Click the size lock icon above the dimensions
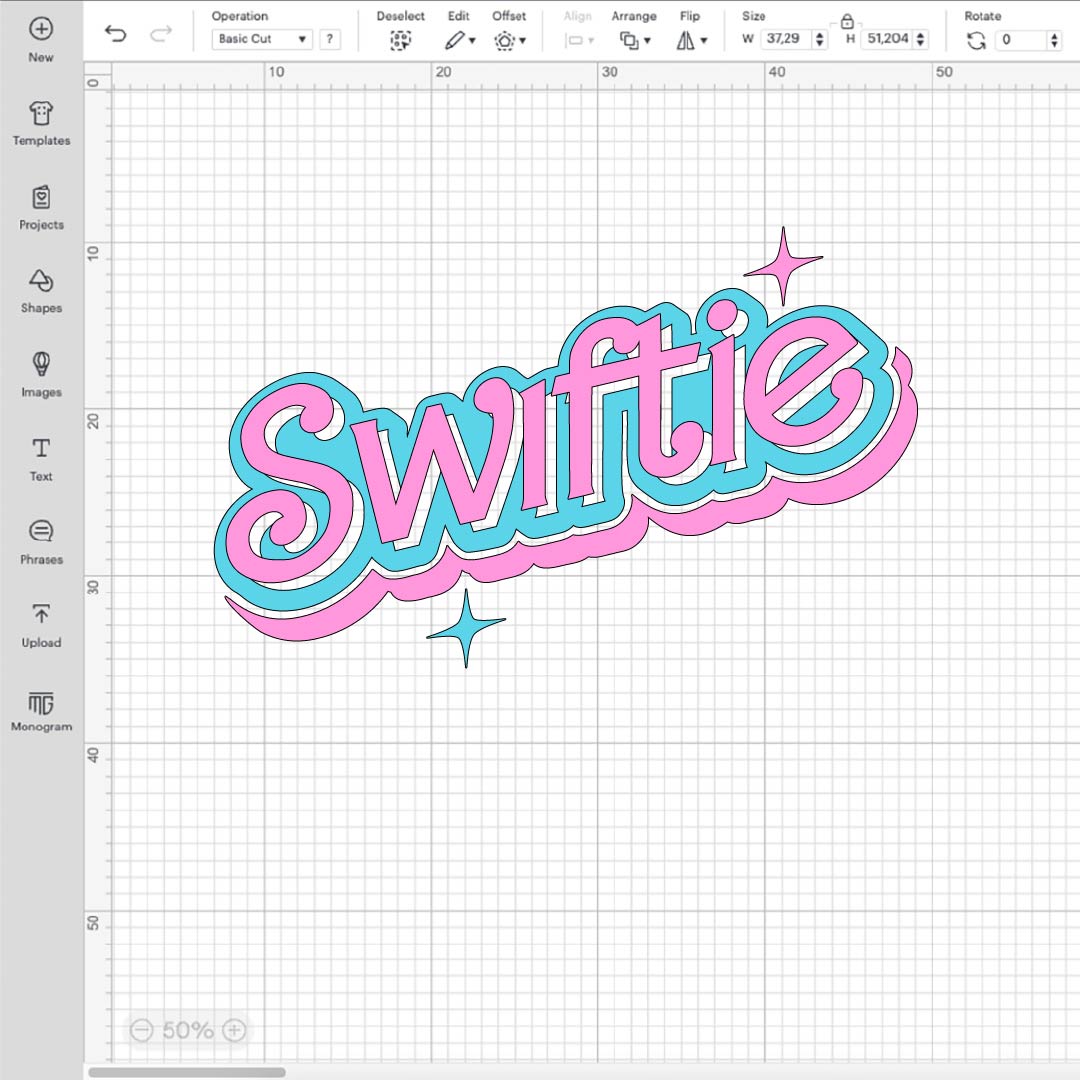 [847, 20]
